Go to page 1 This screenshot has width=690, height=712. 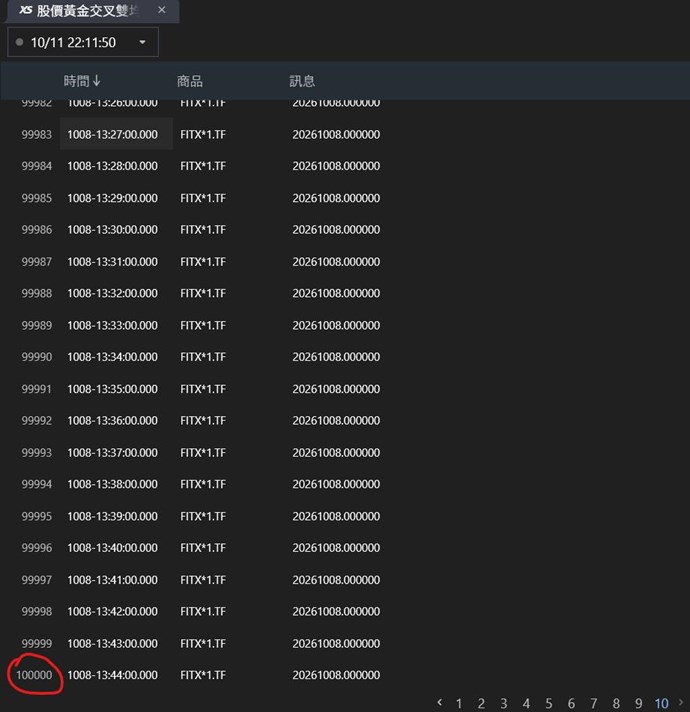(459, 703)
